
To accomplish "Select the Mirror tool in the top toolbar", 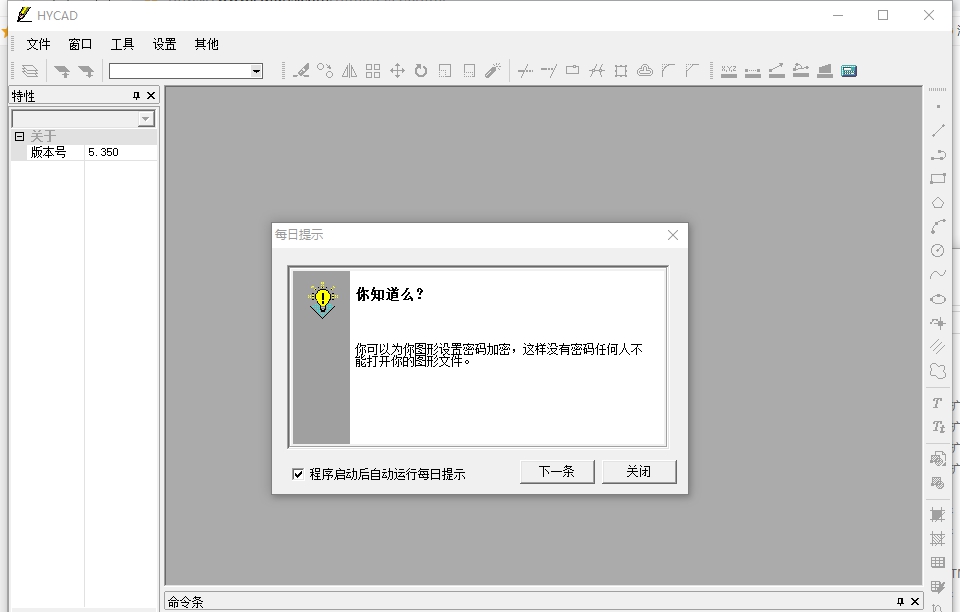I will coord(349,70).
